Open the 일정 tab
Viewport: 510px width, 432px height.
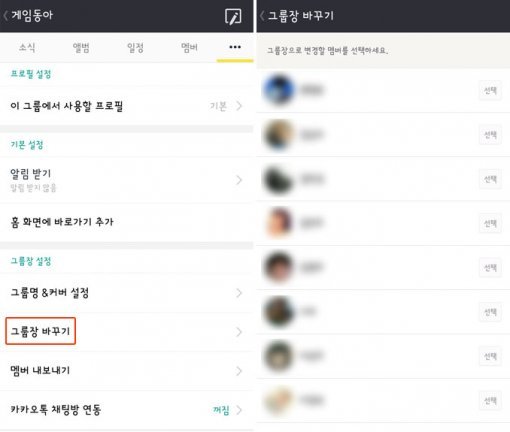coord(135,47)
